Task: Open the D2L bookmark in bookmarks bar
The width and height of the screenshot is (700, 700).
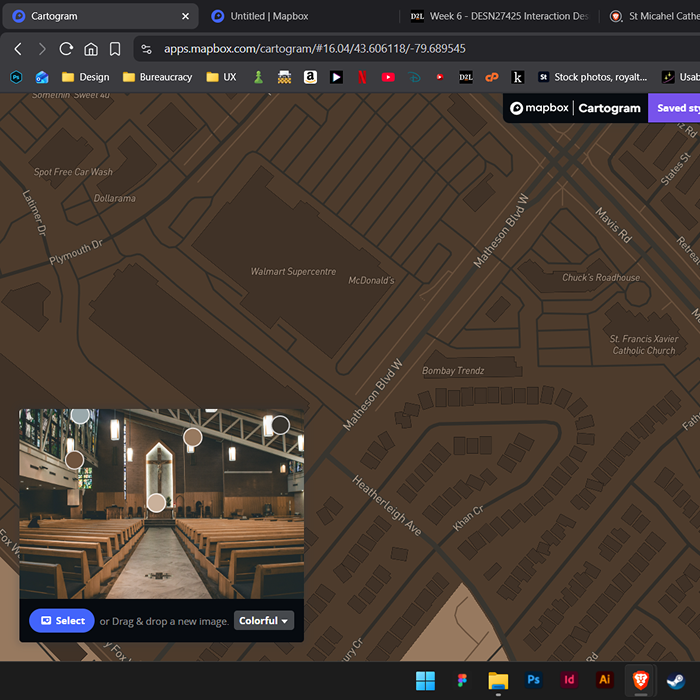Action: 466,77
